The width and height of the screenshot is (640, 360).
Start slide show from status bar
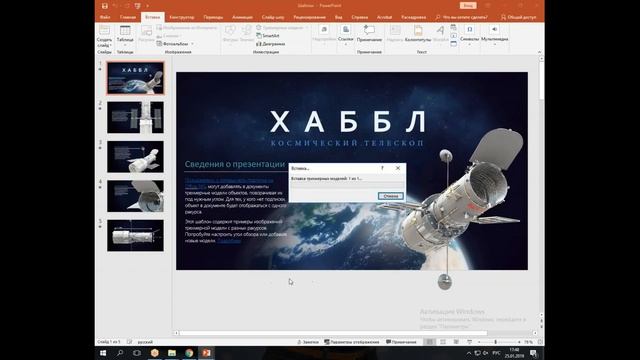click(470, 342)
